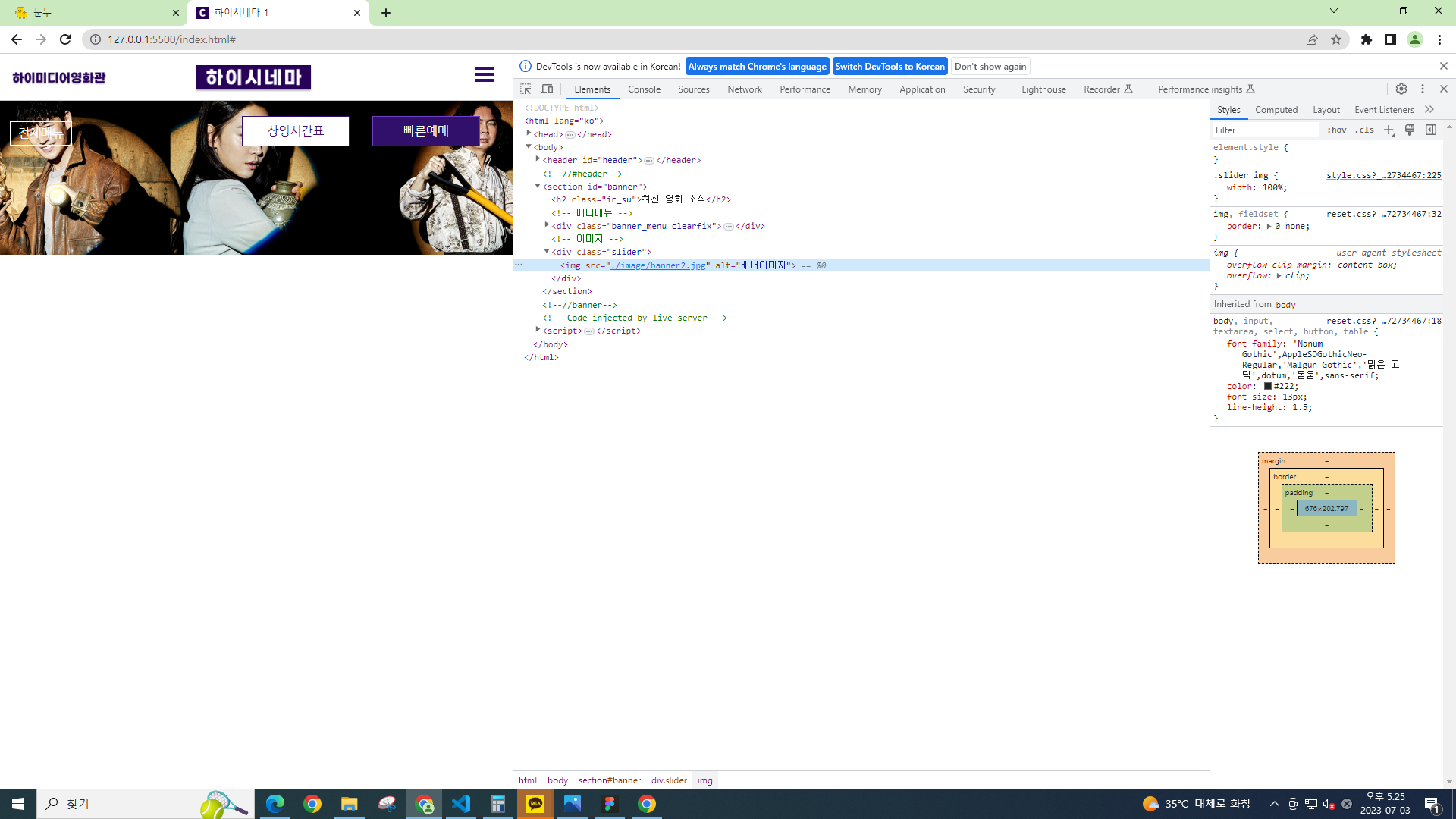1456x819 pixels.
Task: Bookmark this page with the star icon
Action: point(1336,39)
